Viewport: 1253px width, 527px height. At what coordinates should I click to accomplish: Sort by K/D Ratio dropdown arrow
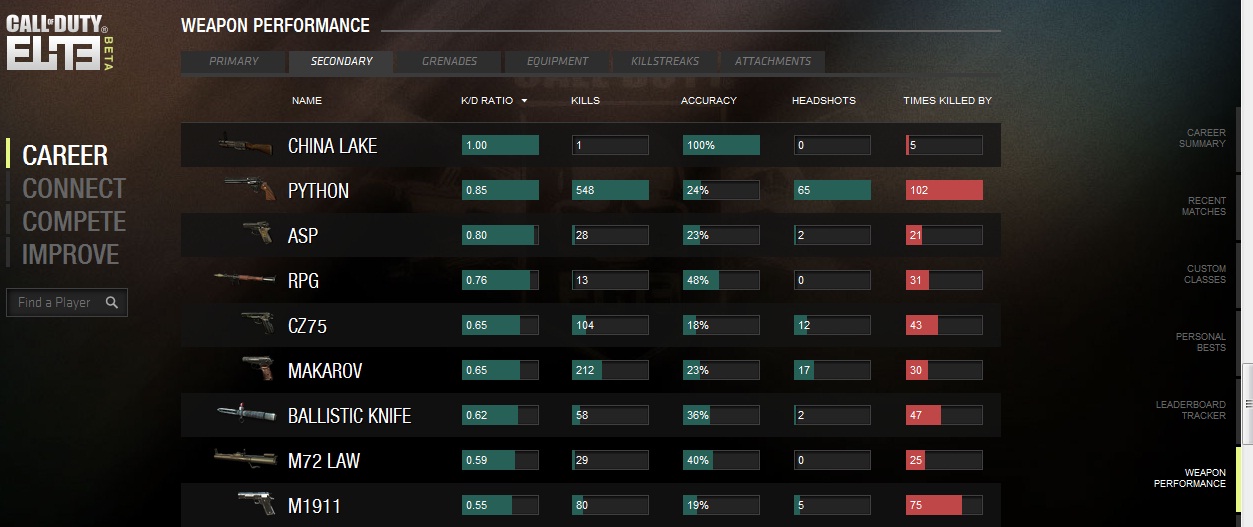(524, 101)
